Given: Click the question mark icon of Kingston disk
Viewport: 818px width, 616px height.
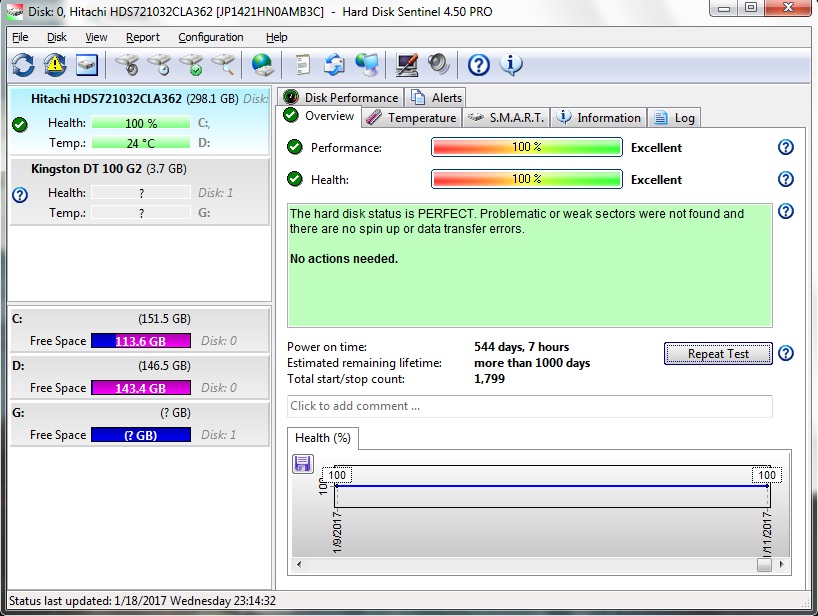Looking at the screenshot, I should 20,195.
